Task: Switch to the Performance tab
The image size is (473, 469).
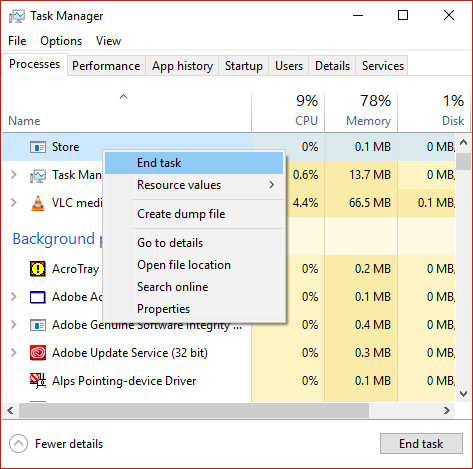Action: point(106,66)
